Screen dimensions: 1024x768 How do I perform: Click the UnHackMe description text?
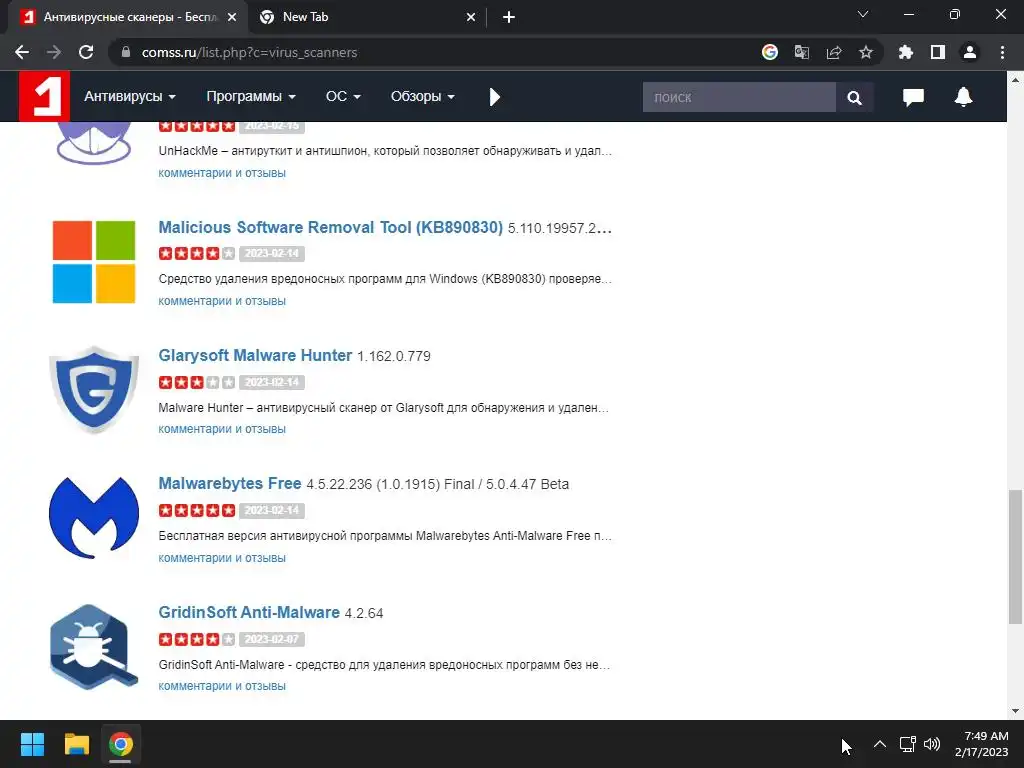pos(385,151)
